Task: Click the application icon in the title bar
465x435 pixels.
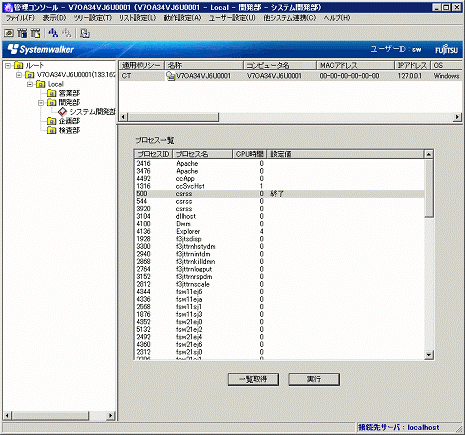Action: pos(8,7)
